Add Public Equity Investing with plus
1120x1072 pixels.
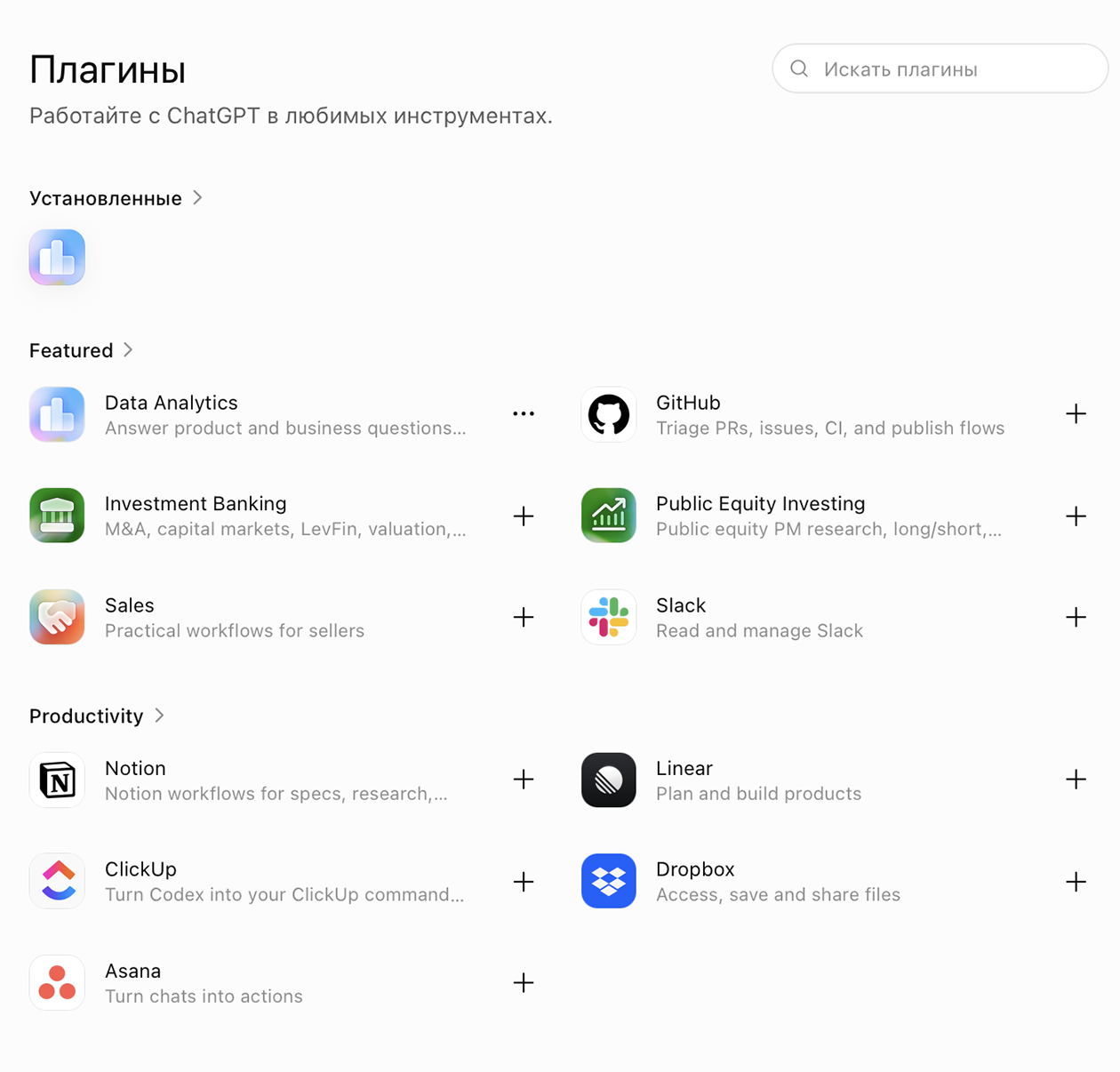click(1076, 516)
